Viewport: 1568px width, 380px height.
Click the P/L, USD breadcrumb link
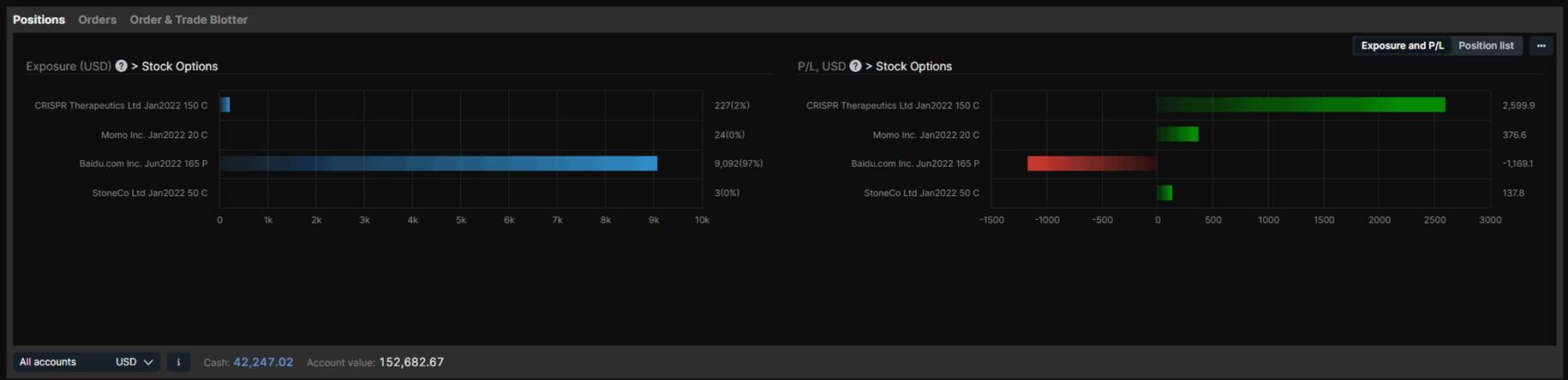pyautogui.click(x=821, y=66)
